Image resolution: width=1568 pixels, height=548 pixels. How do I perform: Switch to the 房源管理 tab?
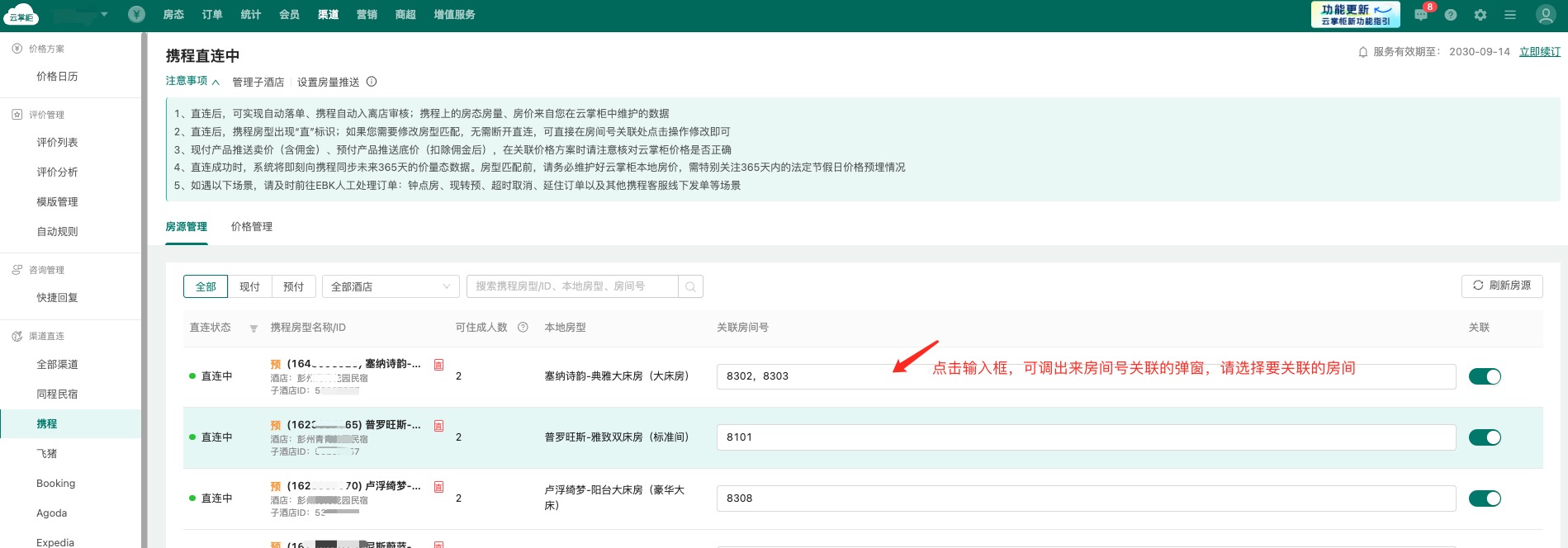point(187,227)
